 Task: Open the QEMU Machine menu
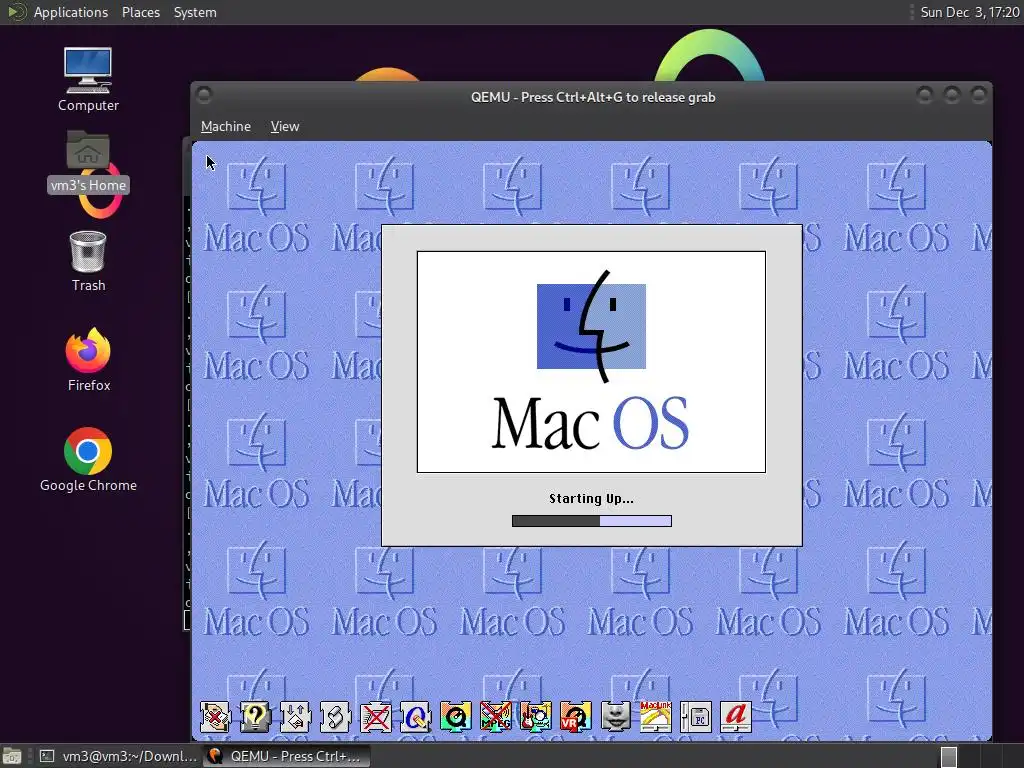coord(225,126)
